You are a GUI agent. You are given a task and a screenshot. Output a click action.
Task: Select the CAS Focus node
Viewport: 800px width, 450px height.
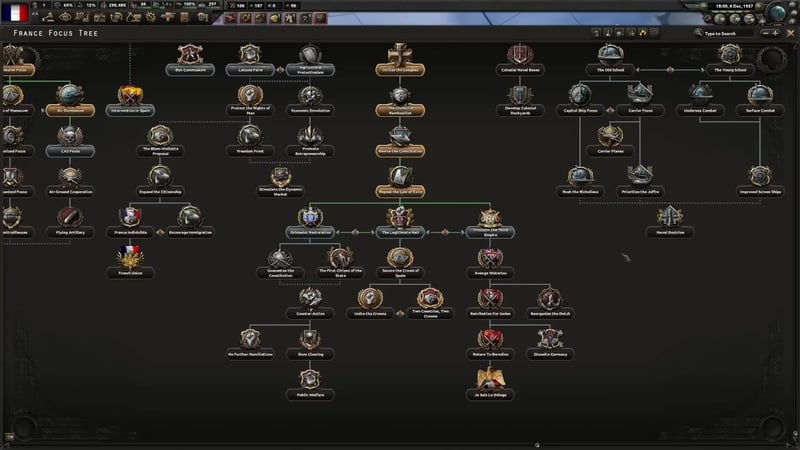[70, 141]
